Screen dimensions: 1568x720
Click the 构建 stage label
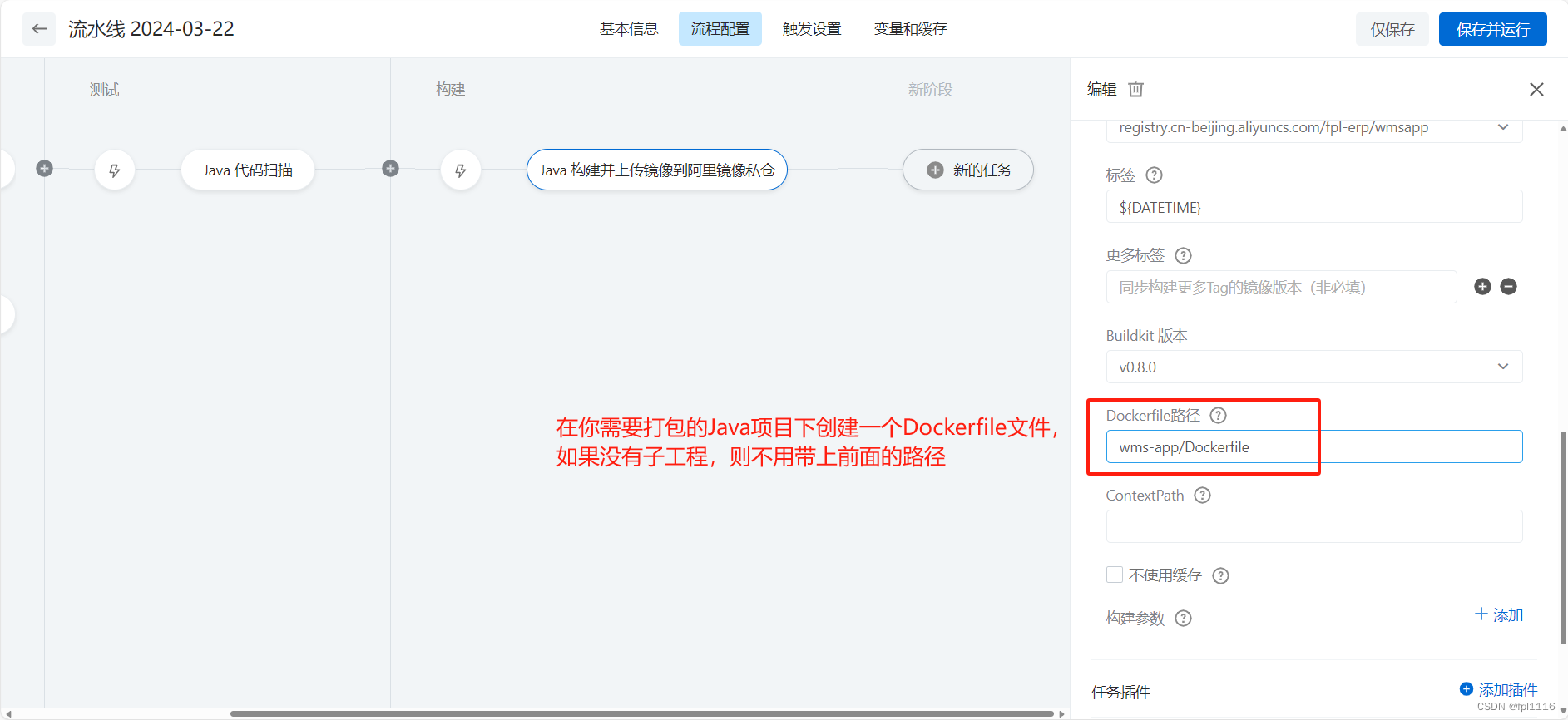[451, 90]
